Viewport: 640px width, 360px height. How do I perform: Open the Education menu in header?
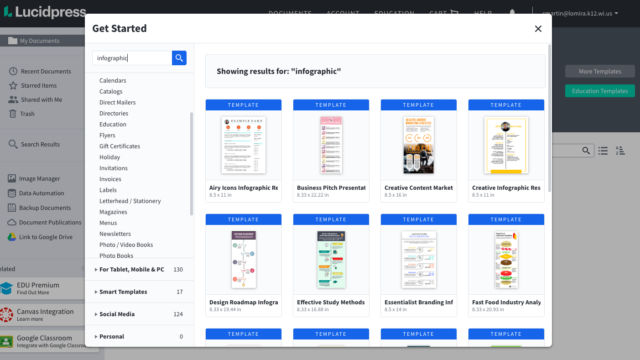(394, 13)
